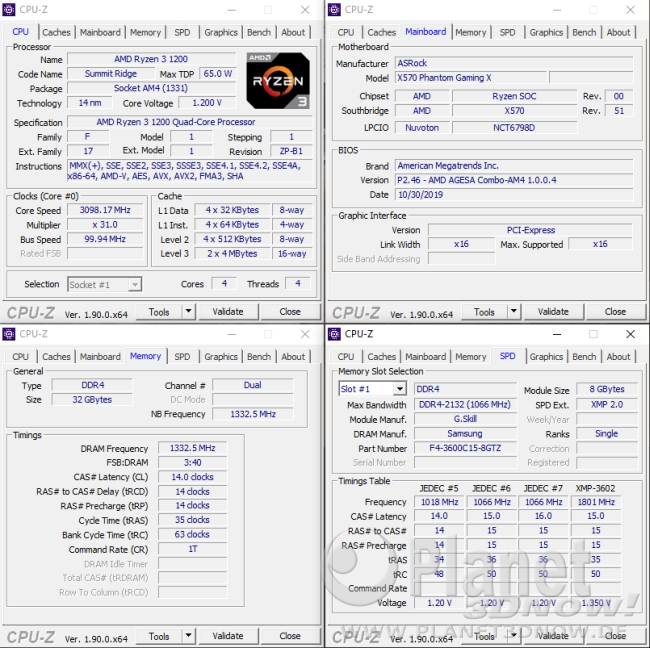Click the '1.350 V' XMP voltage cell

tap(596, 603)
